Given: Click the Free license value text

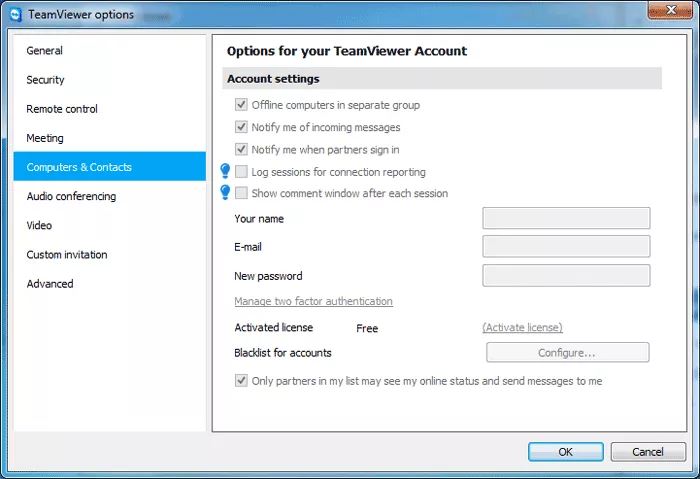Looking at the screenshot, I should pos(367,329).
